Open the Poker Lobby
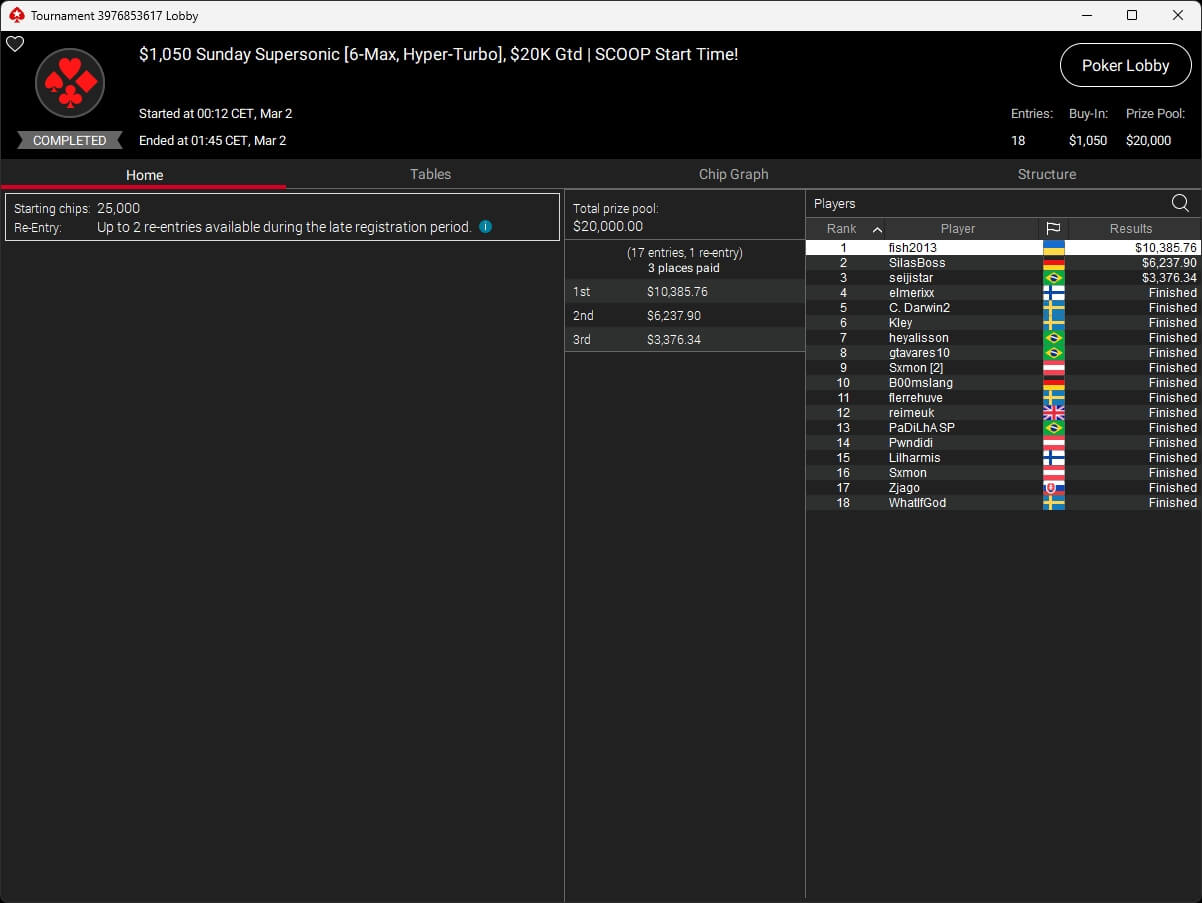 [x=1125, y=65]
